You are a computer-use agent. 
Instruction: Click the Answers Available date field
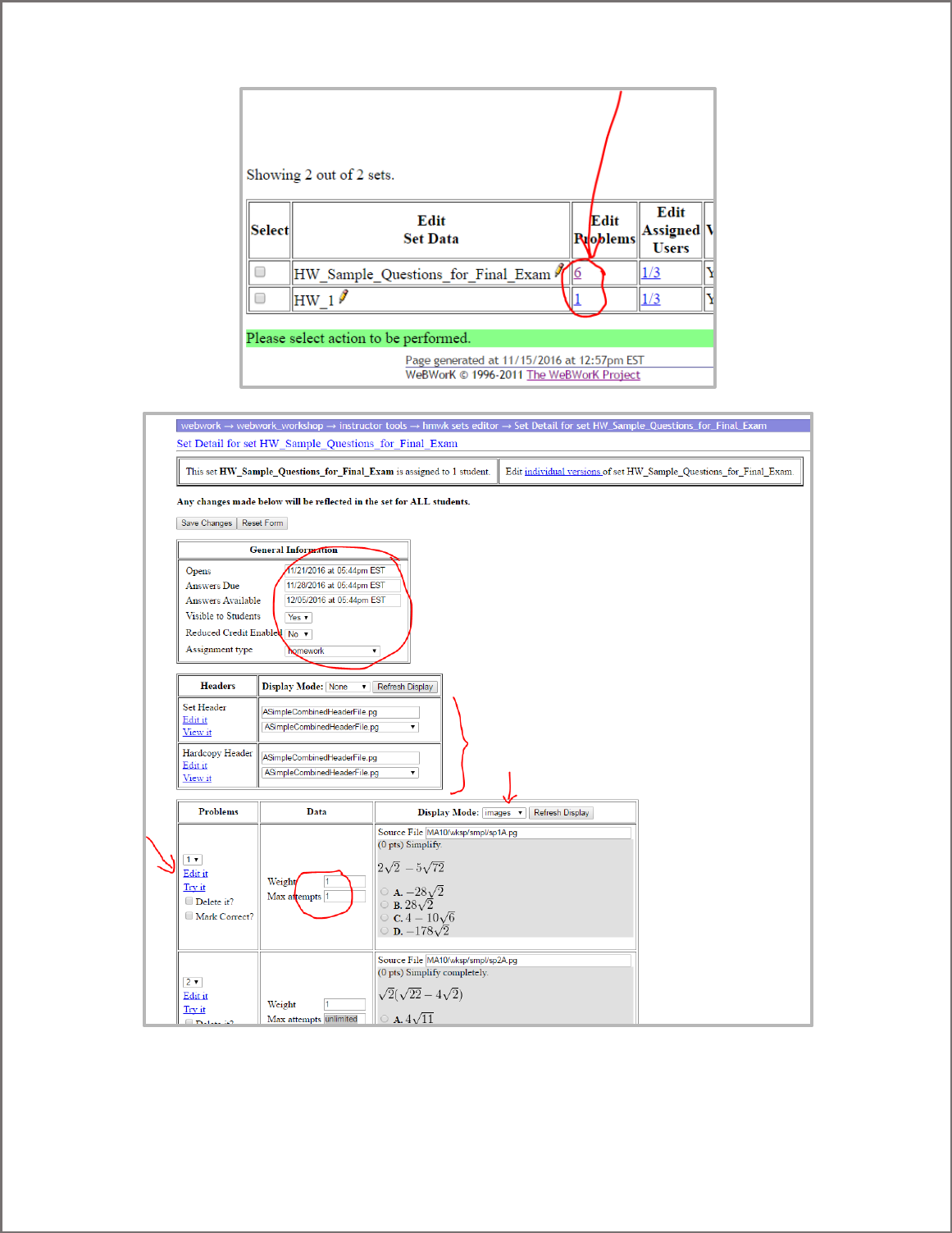pyautogui.click(x=343, y=601)
